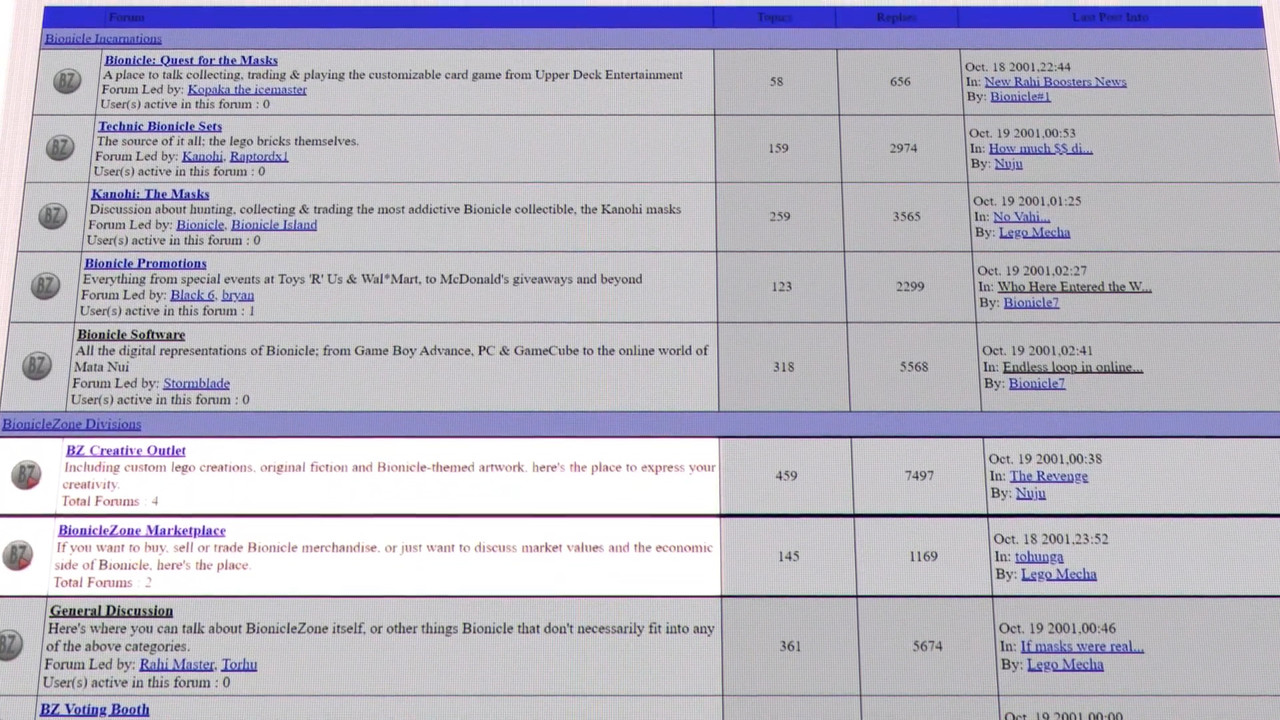1280x720 pixels.
Task: Open the Endless loop in online thread
Action: click(x=1072, y=367)
